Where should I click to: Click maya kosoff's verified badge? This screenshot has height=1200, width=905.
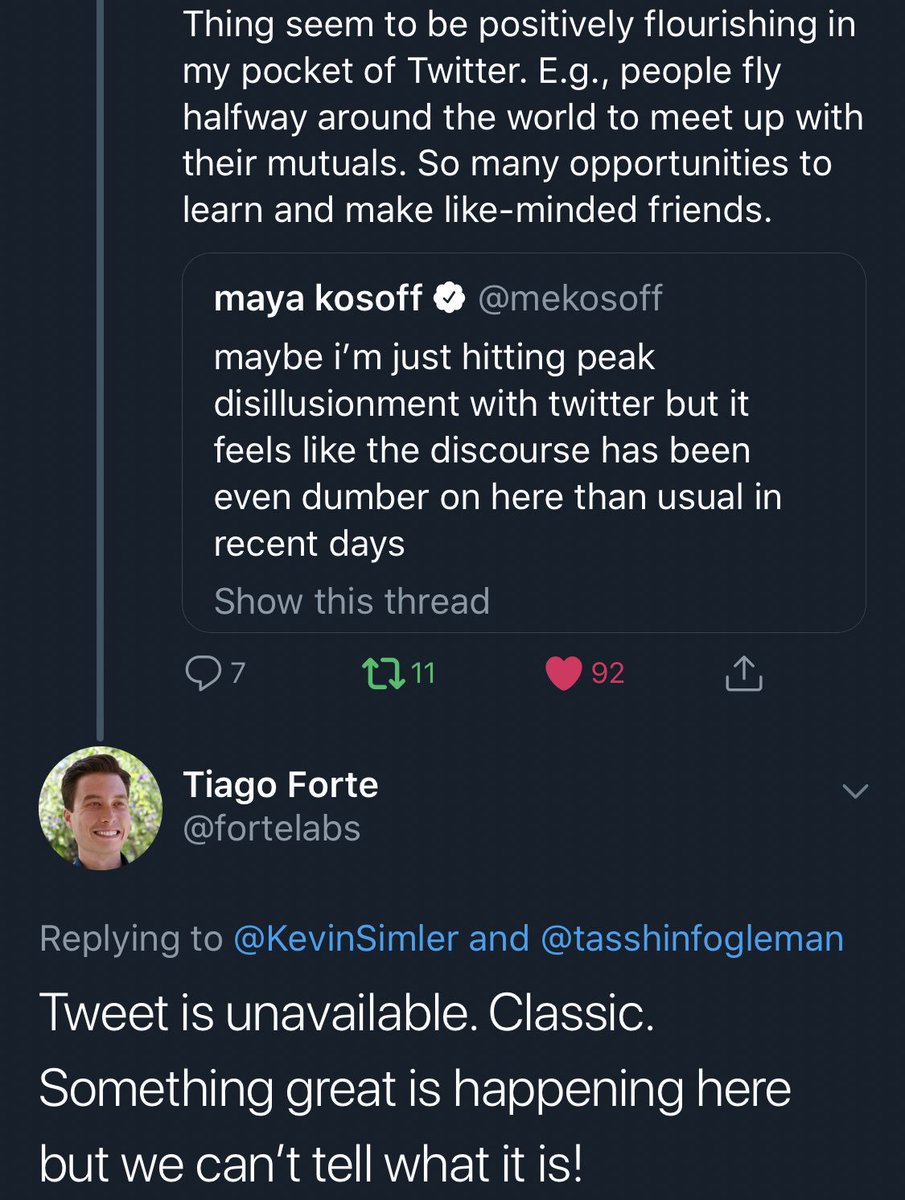[451, 298]
